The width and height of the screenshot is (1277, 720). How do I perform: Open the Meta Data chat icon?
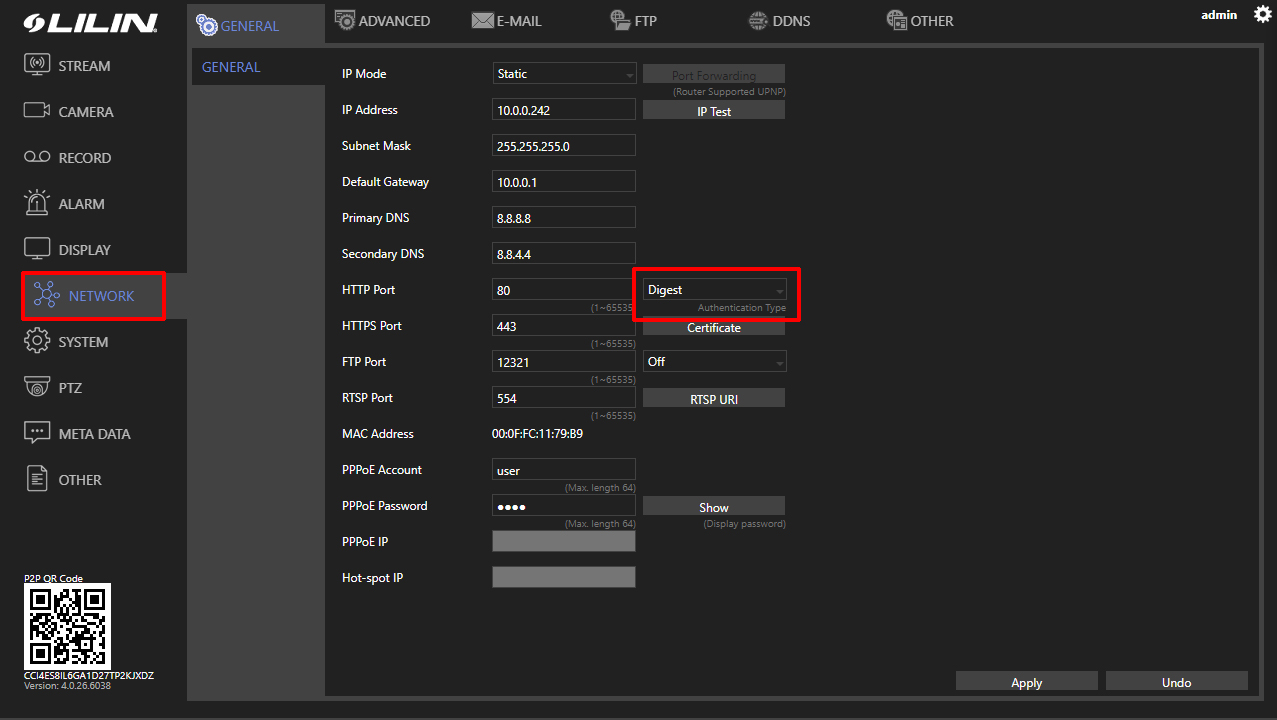click(37, 433)
